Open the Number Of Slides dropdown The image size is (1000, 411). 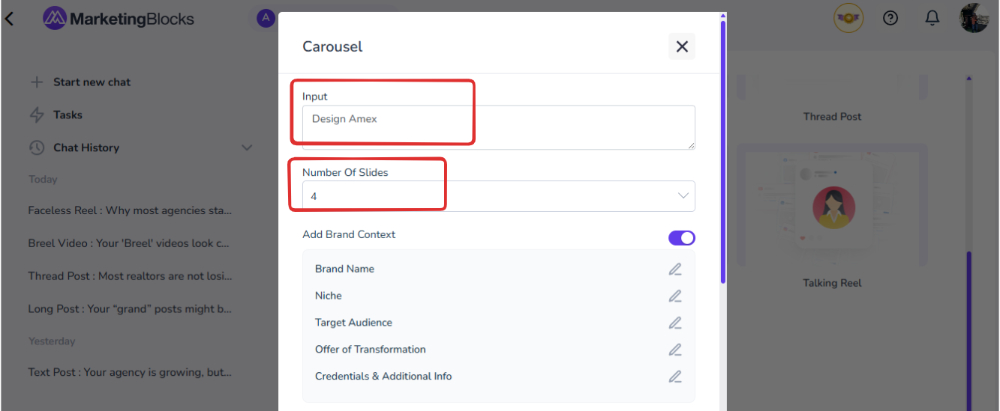tap(498, 196)
